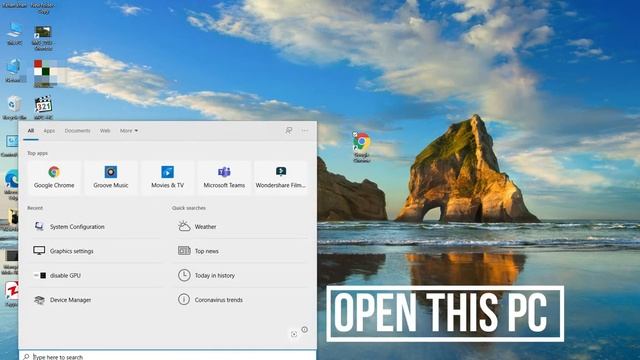Image resolution: width=640 pixels, height=360 pixels.
Task: Launch Groove Music from Top apps
Action: coord(111,178)
